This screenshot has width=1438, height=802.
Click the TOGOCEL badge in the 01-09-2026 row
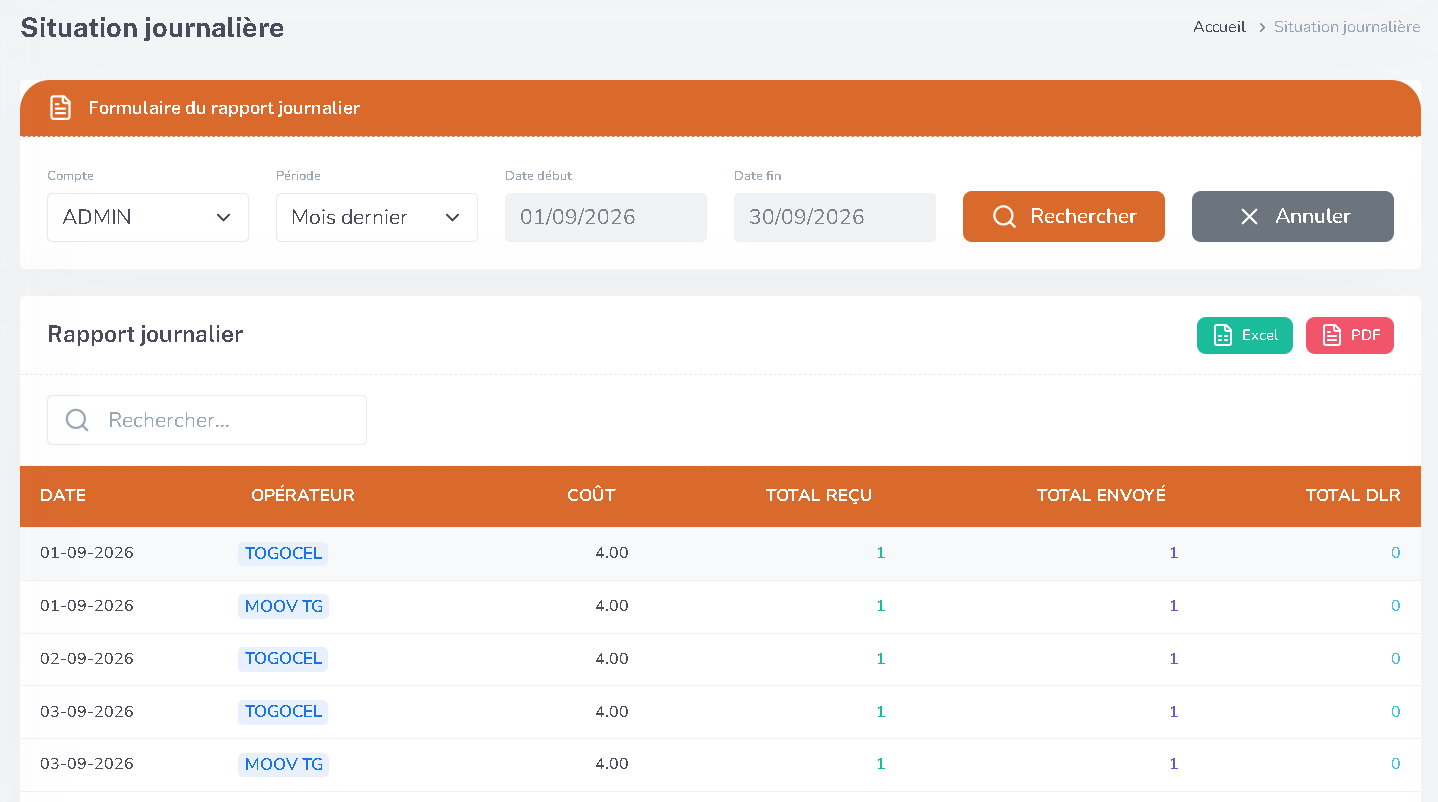coord(283,553)
